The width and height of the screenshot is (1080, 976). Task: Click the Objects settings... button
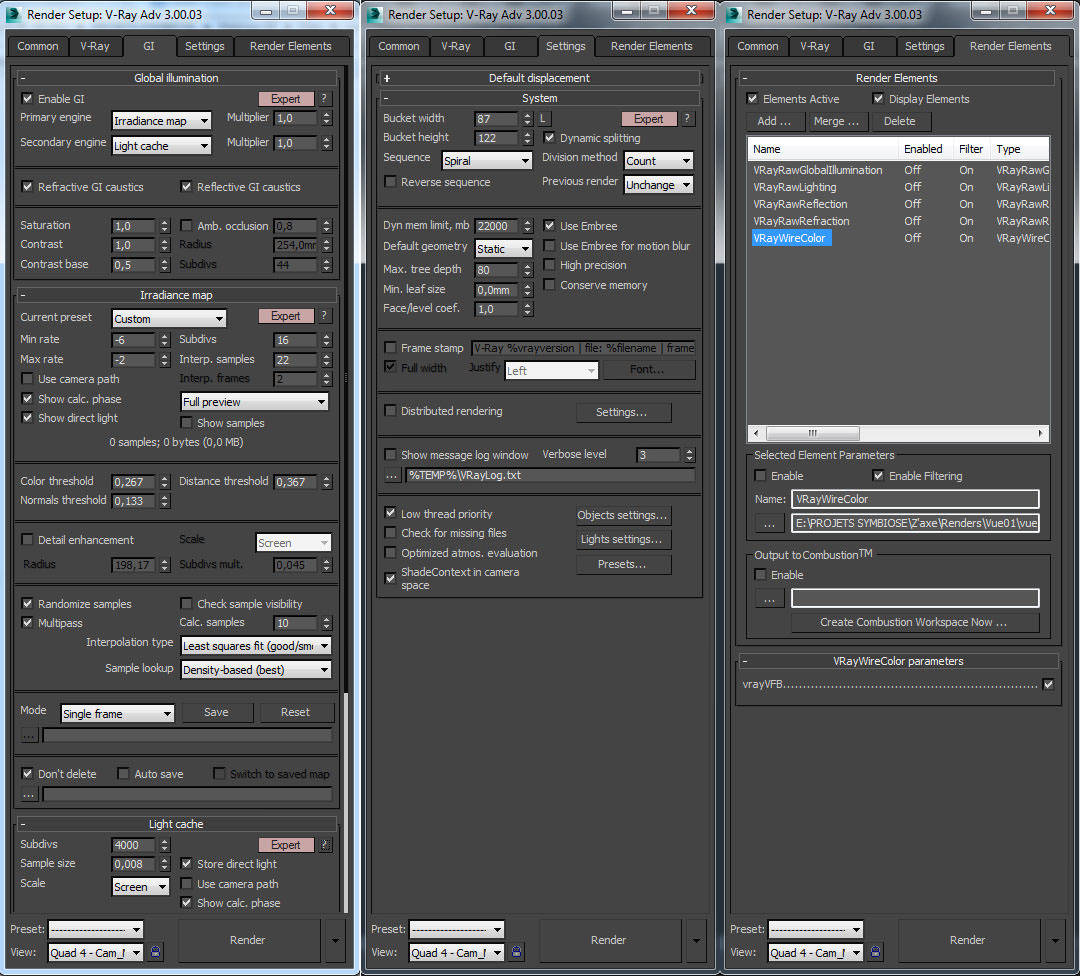tap(623, 515)
